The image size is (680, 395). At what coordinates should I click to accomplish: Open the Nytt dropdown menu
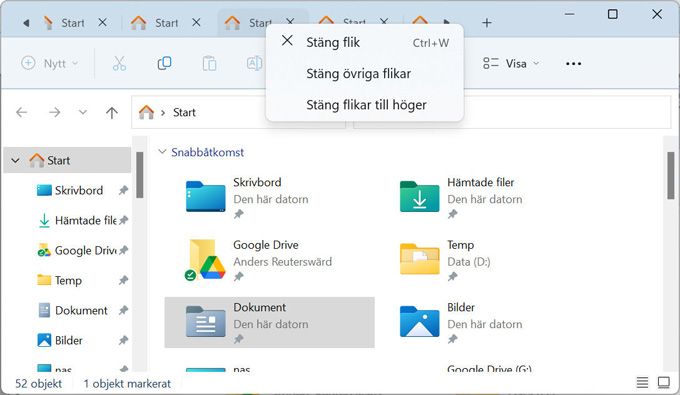click(x=50, y=64)
